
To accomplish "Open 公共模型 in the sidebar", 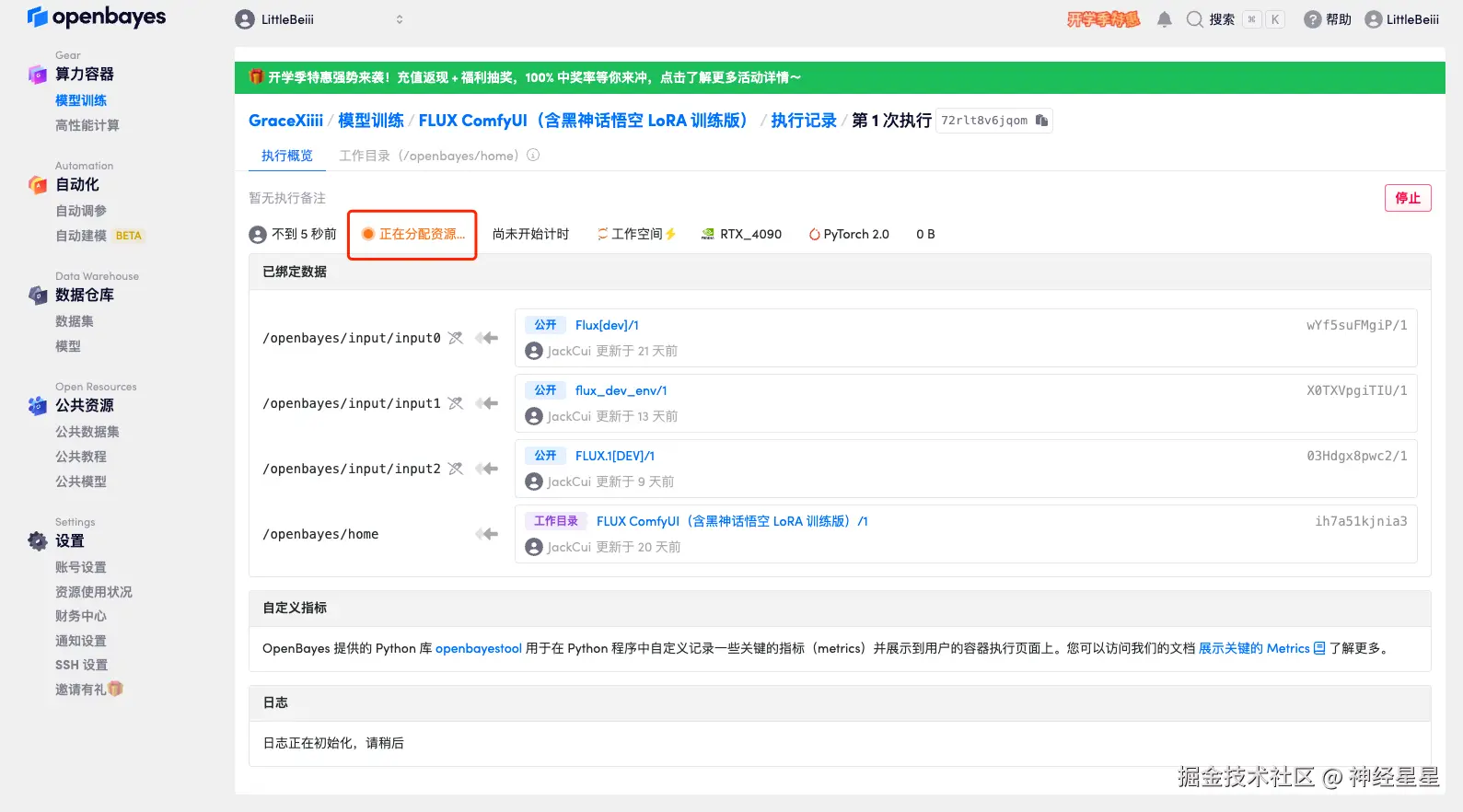I will (x=81, y=481).
